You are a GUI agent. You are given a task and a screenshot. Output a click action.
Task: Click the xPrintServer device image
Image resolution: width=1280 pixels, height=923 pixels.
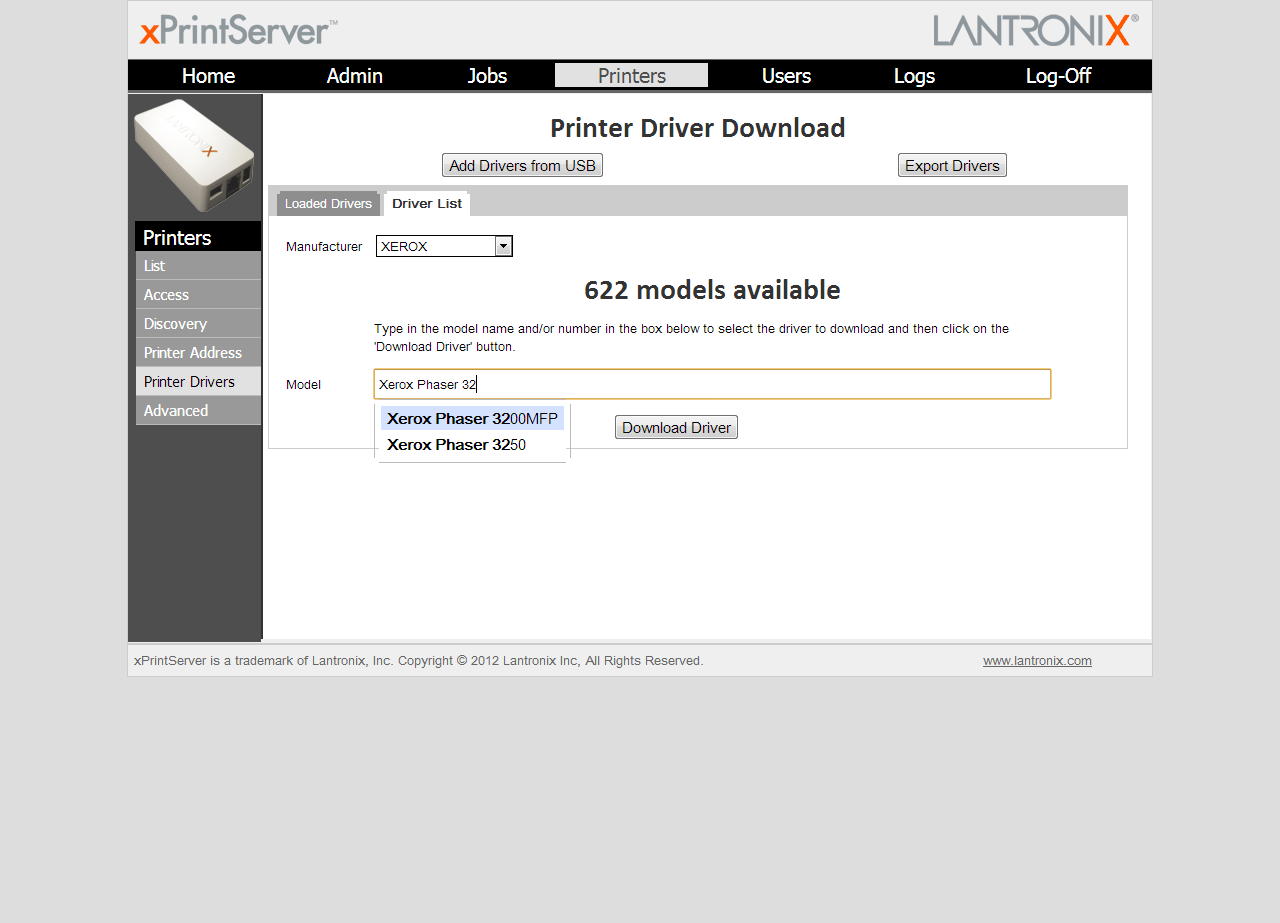(x=195, y=155)
